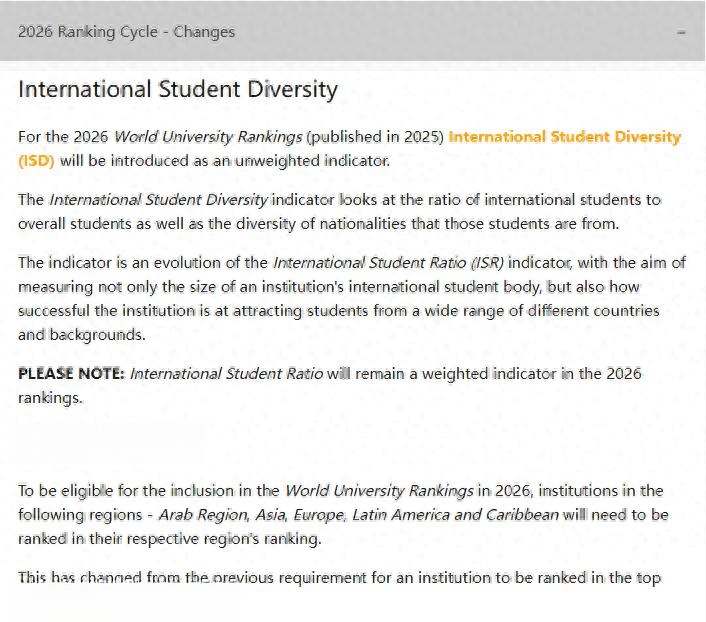This screenshot has width=706, height=622.
Task: Click 'will be introduced as an unweighted indicator.'
Action: [x=225, y=160]
